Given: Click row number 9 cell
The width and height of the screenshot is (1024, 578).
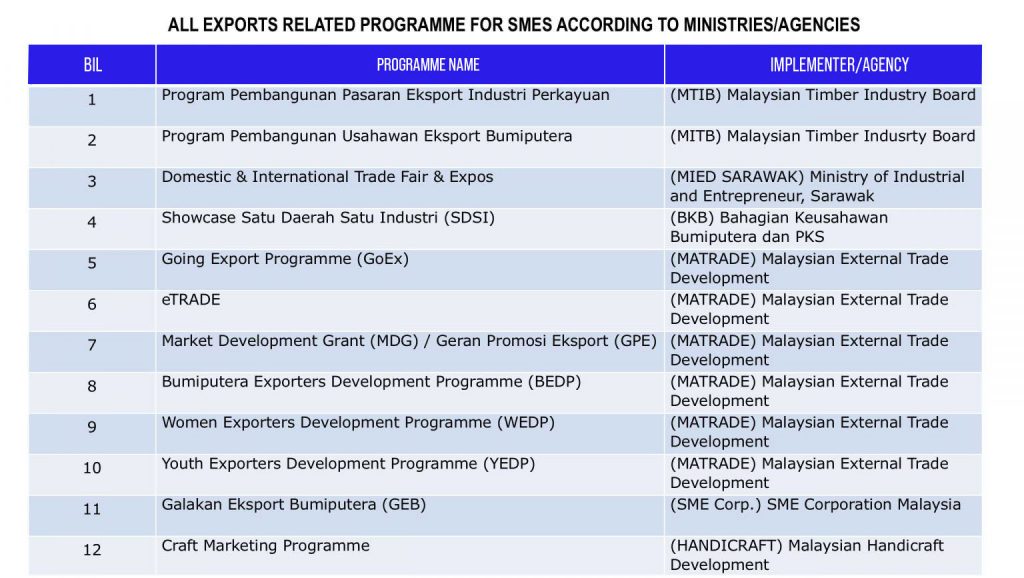Looking at the screenshot, I should [x=92, y=433].
